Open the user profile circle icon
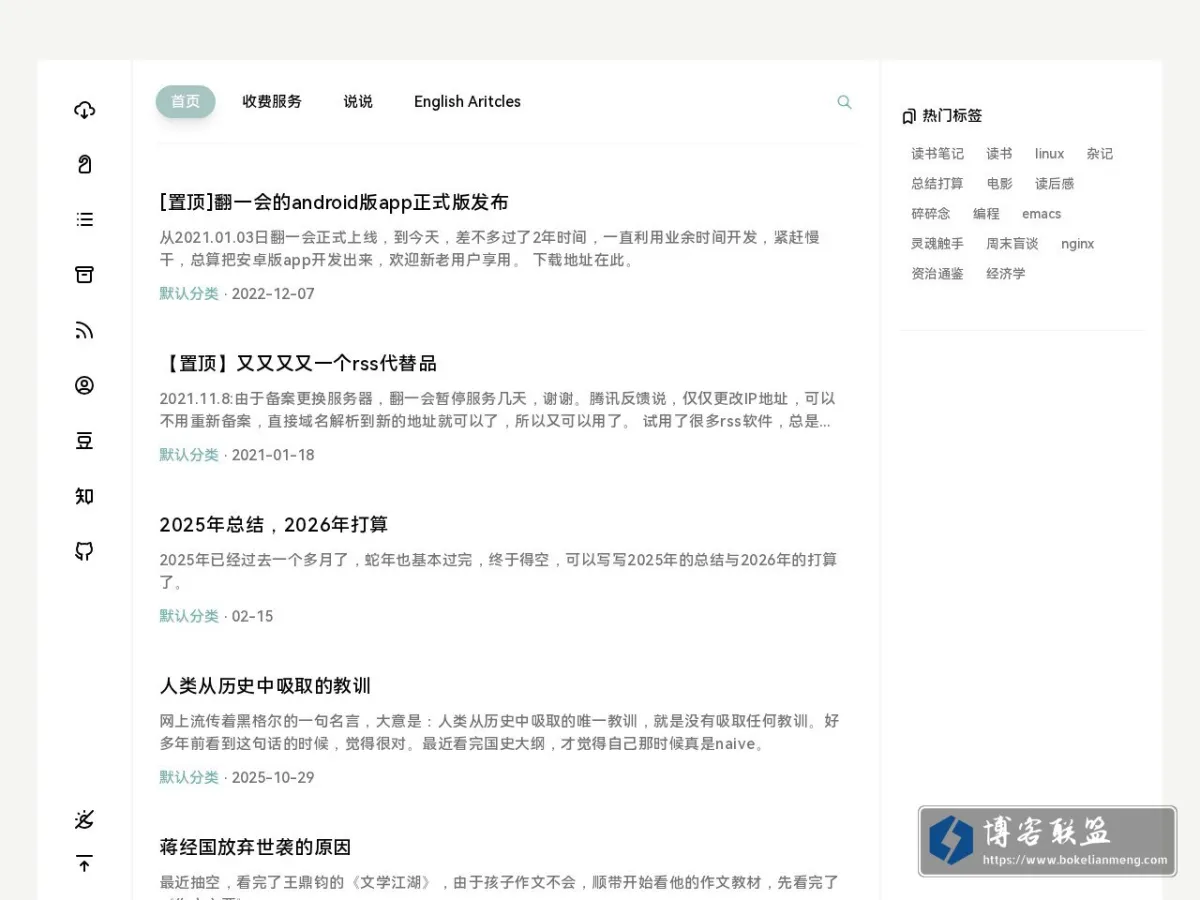Screen dimensions: 1200x900 (84, 386)
